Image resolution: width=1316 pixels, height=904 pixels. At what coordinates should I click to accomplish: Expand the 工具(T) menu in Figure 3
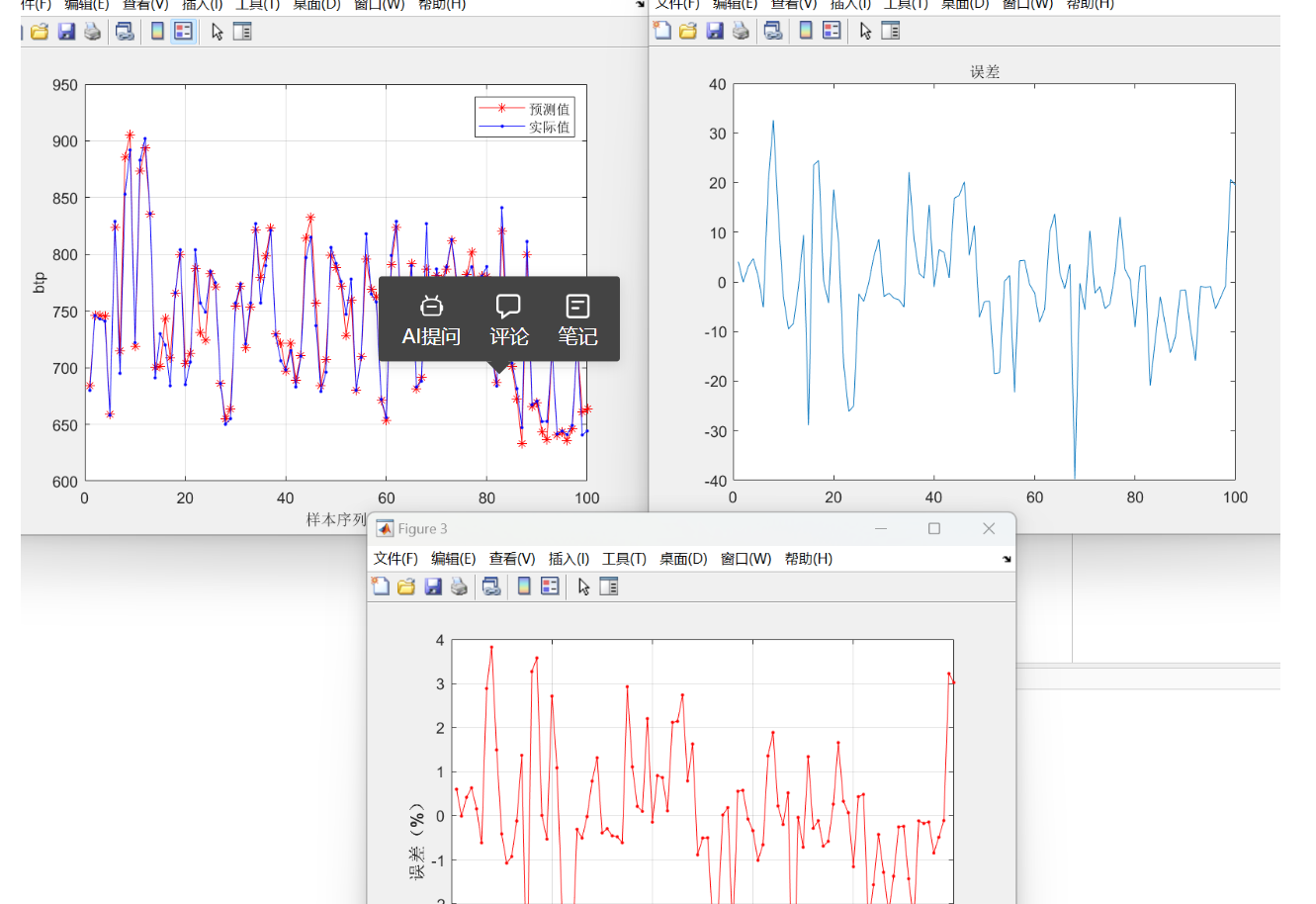click(x=624, y=559)
